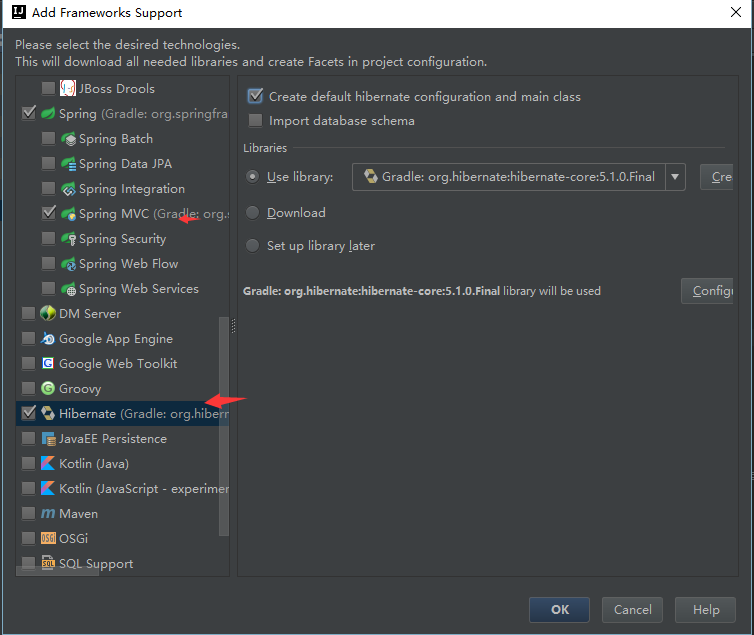Click OK to add frameworks

[559, 610]
